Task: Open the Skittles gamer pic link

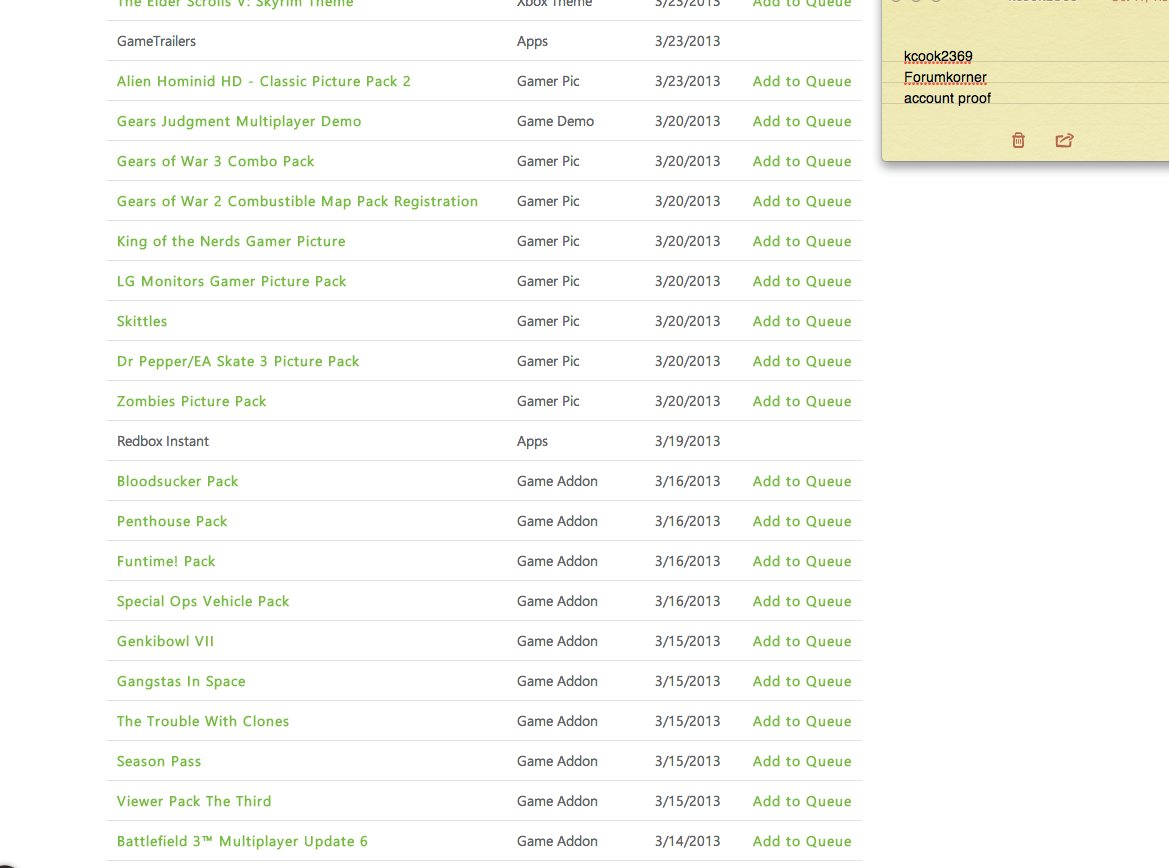Action: (x=142, y=321)
